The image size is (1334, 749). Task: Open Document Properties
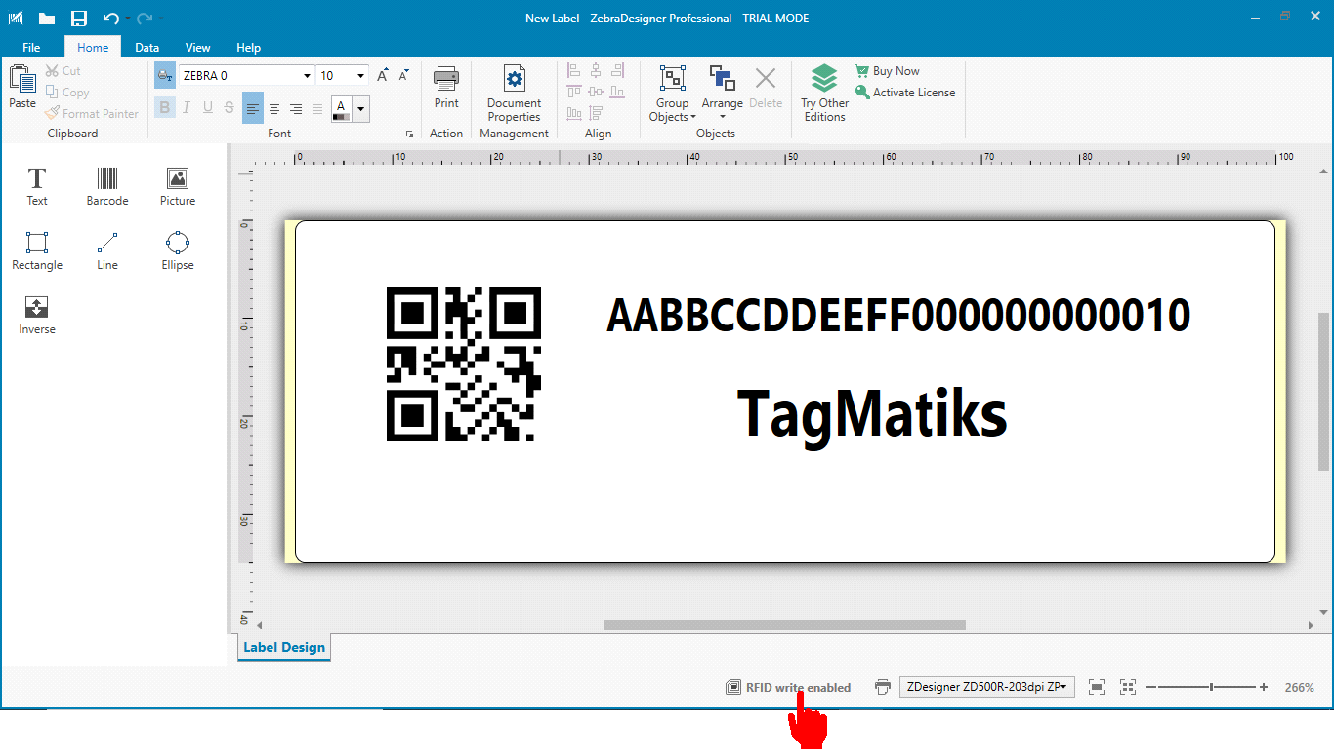pyautogui.click(x=514, y=95)
